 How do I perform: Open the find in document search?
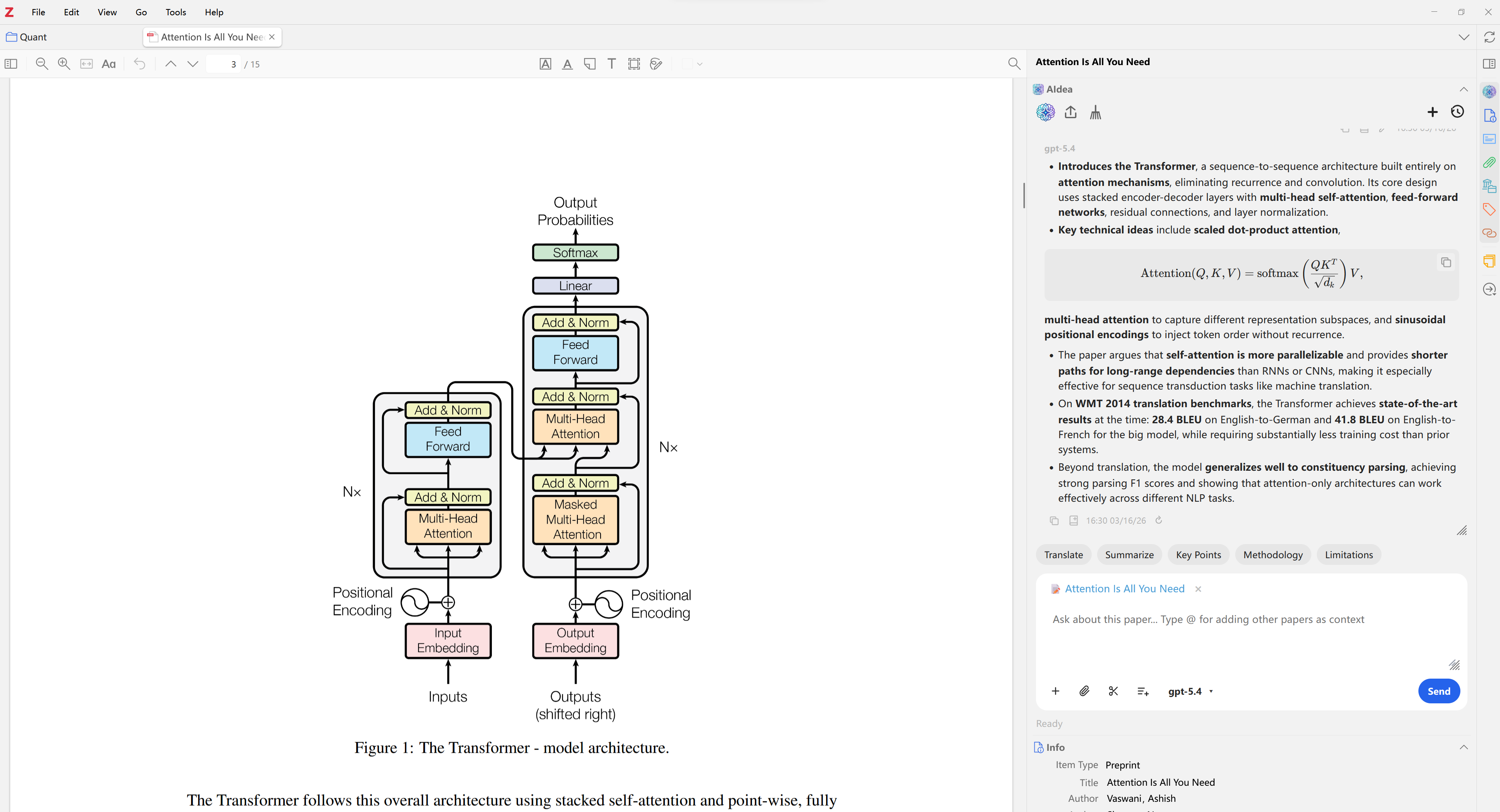click(1014, 64)
